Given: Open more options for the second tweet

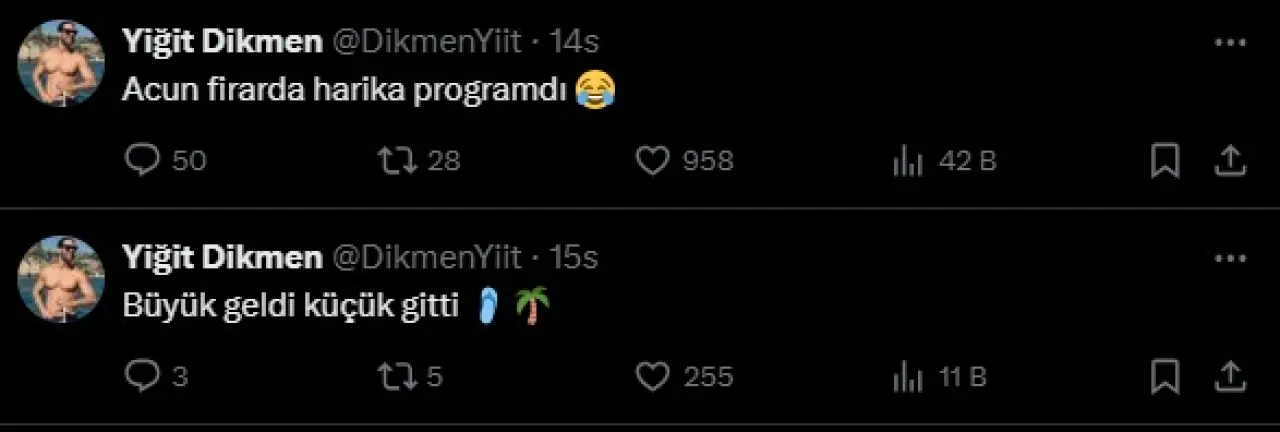Looking at the screenshot, I should [x=1229, y=258].
